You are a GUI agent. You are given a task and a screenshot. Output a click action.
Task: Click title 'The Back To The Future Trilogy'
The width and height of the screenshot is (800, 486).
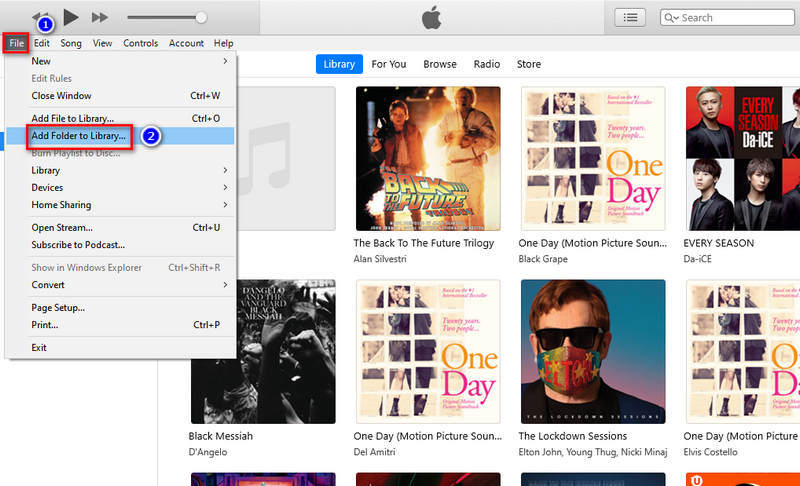tap(423, 243)
